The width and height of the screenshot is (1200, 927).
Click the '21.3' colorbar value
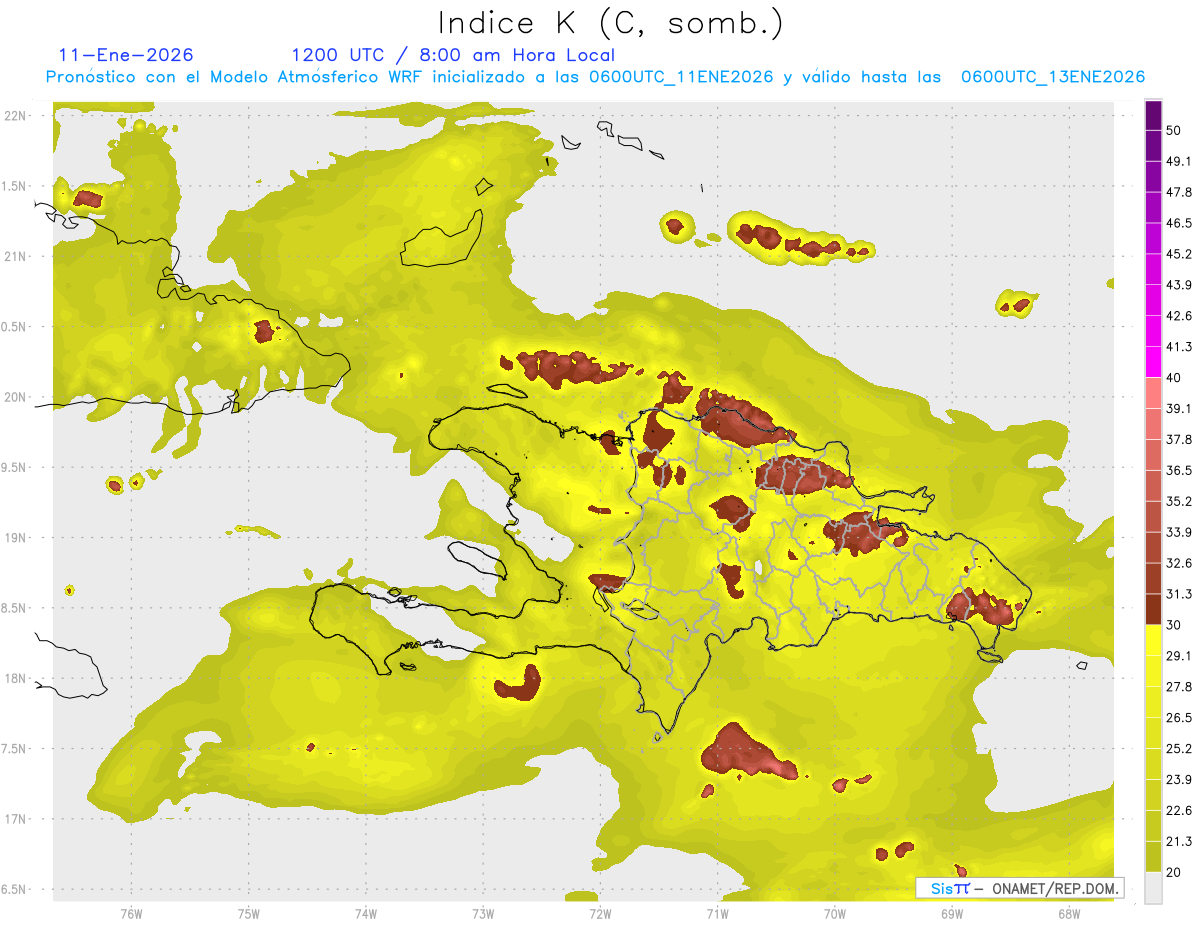[1179, 841]
